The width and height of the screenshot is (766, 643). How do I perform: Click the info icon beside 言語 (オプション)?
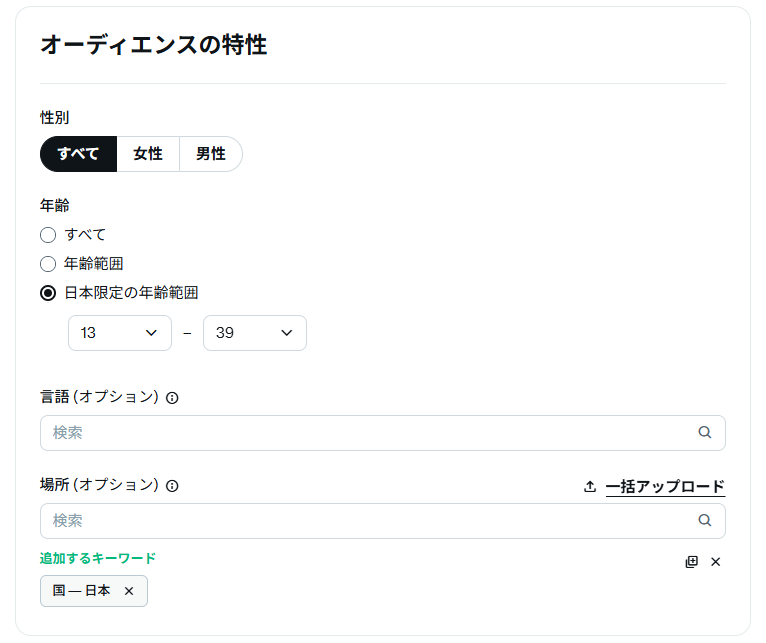click(172, 398)
